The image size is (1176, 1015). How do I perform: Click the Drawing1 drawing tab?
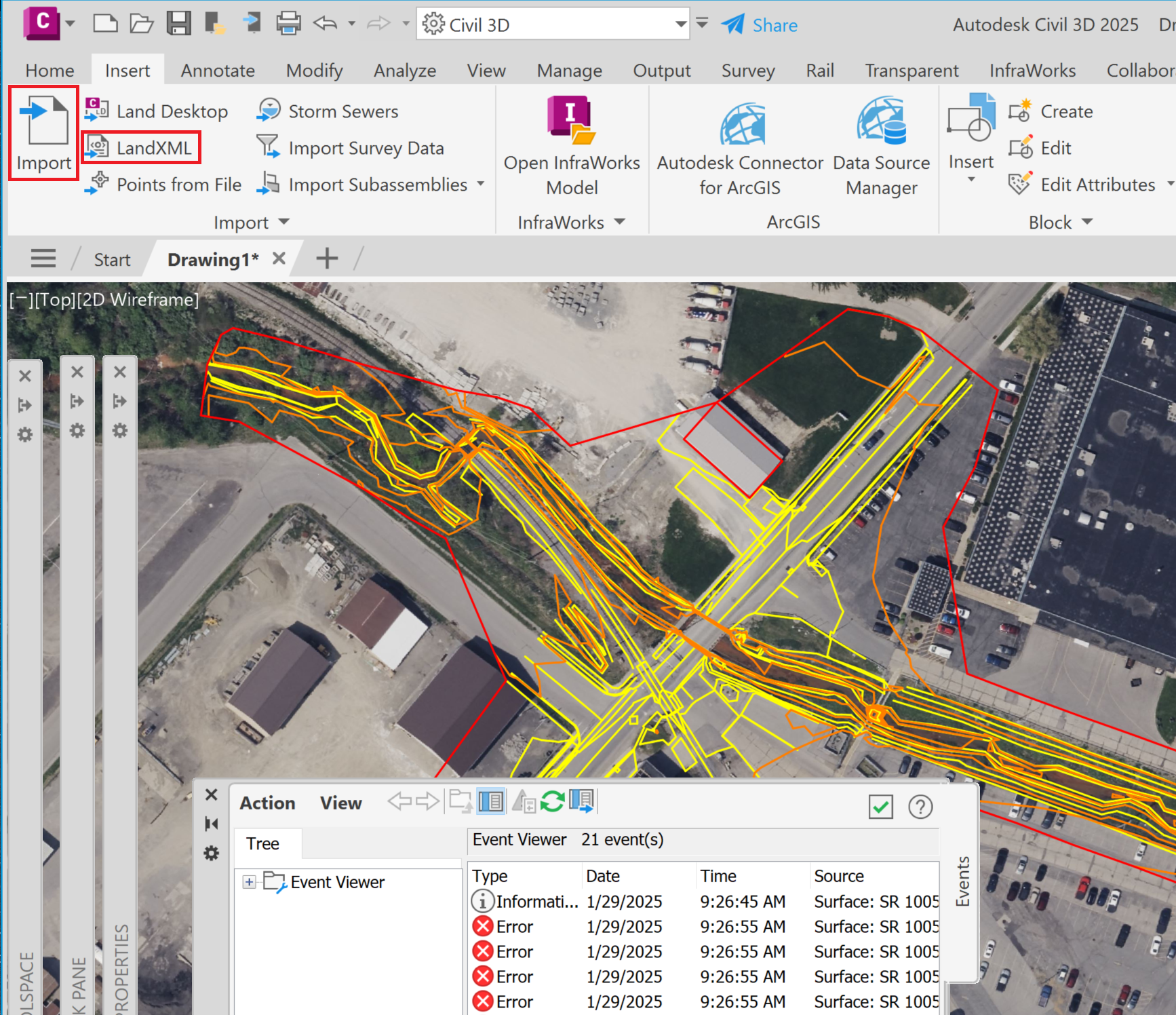(212, 258)
